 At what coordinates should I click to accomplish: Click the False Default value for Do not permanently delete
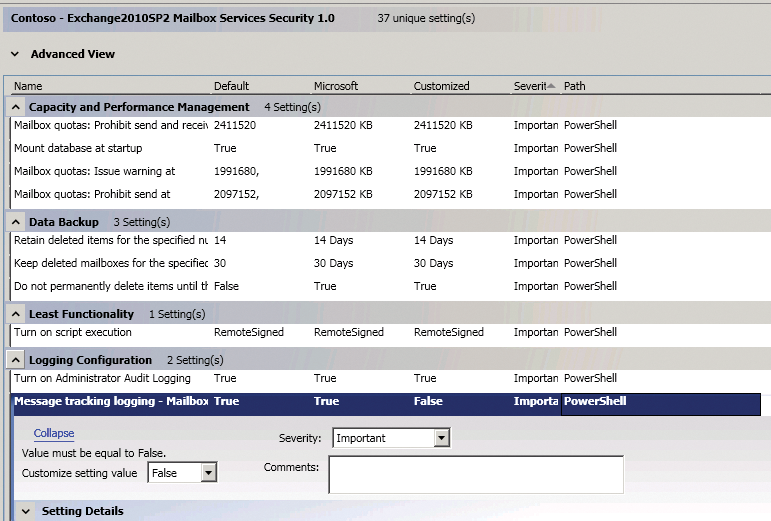coord(226,287)
